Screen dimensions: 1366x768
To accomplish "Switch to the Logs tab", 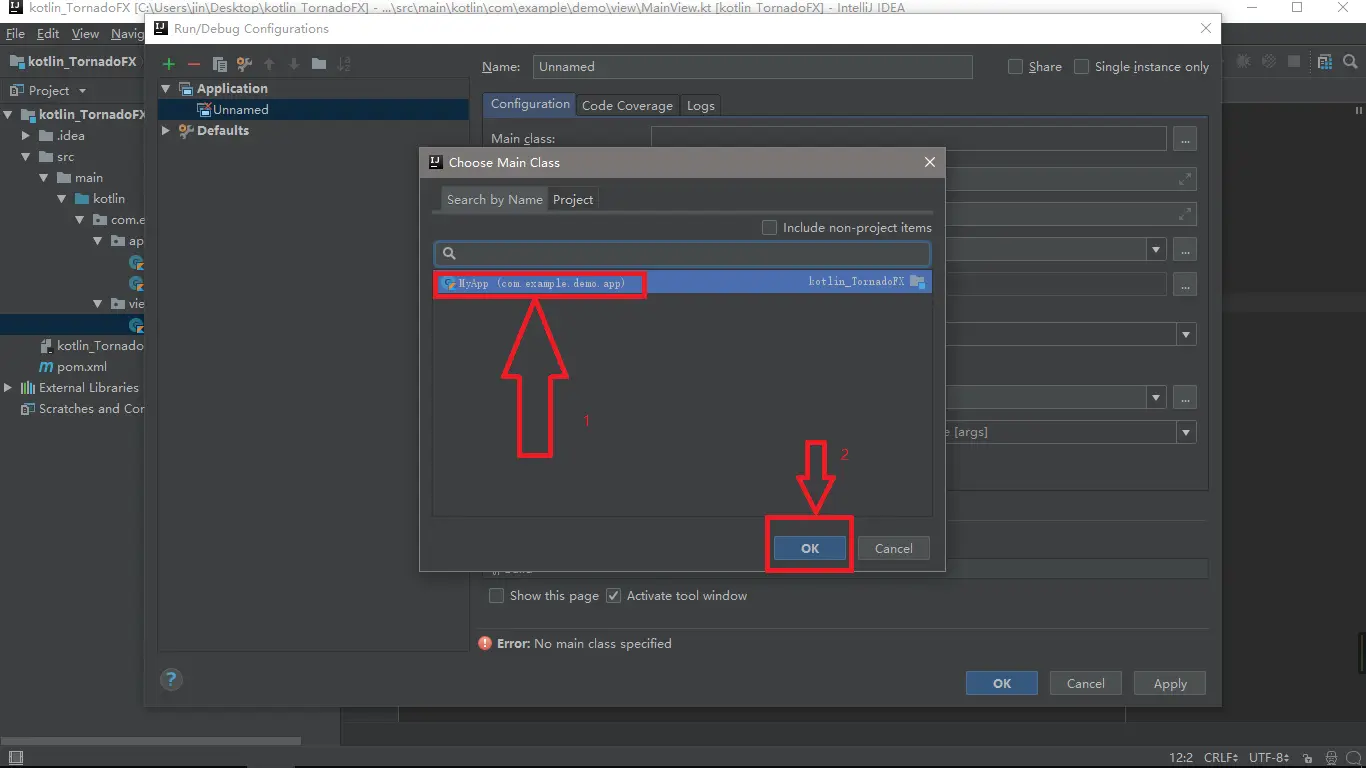I will pos(701,105).
